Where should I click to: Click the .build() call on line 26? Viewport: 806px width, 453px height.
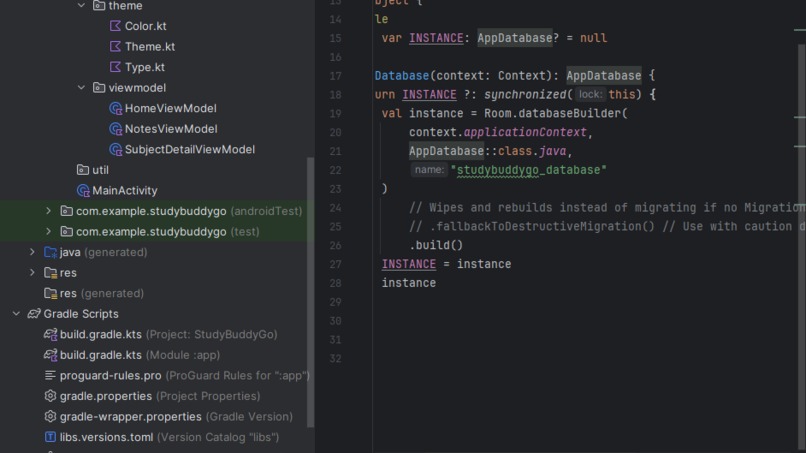(436, 245)
